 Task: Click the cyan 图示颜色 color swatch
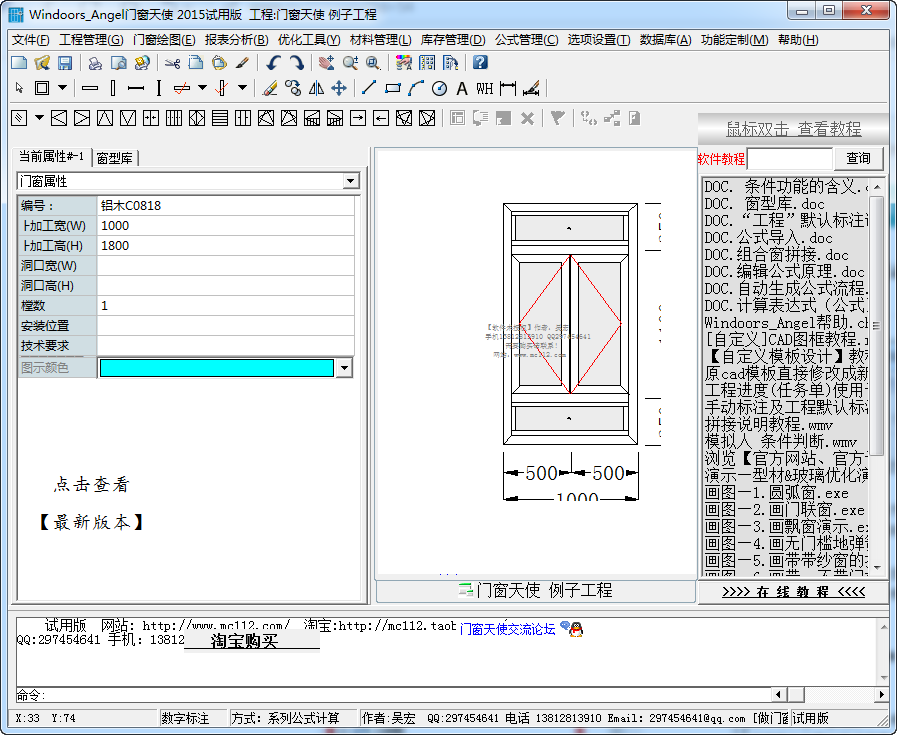(x=216, y=368)
